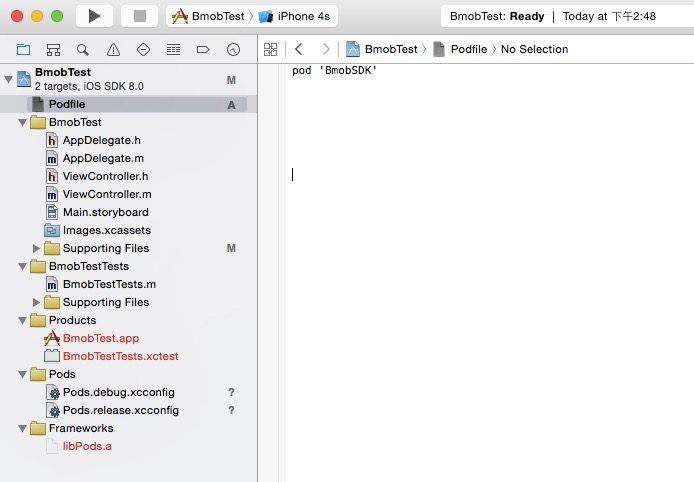Collapse the BmobTestTests group

point(22,266)
